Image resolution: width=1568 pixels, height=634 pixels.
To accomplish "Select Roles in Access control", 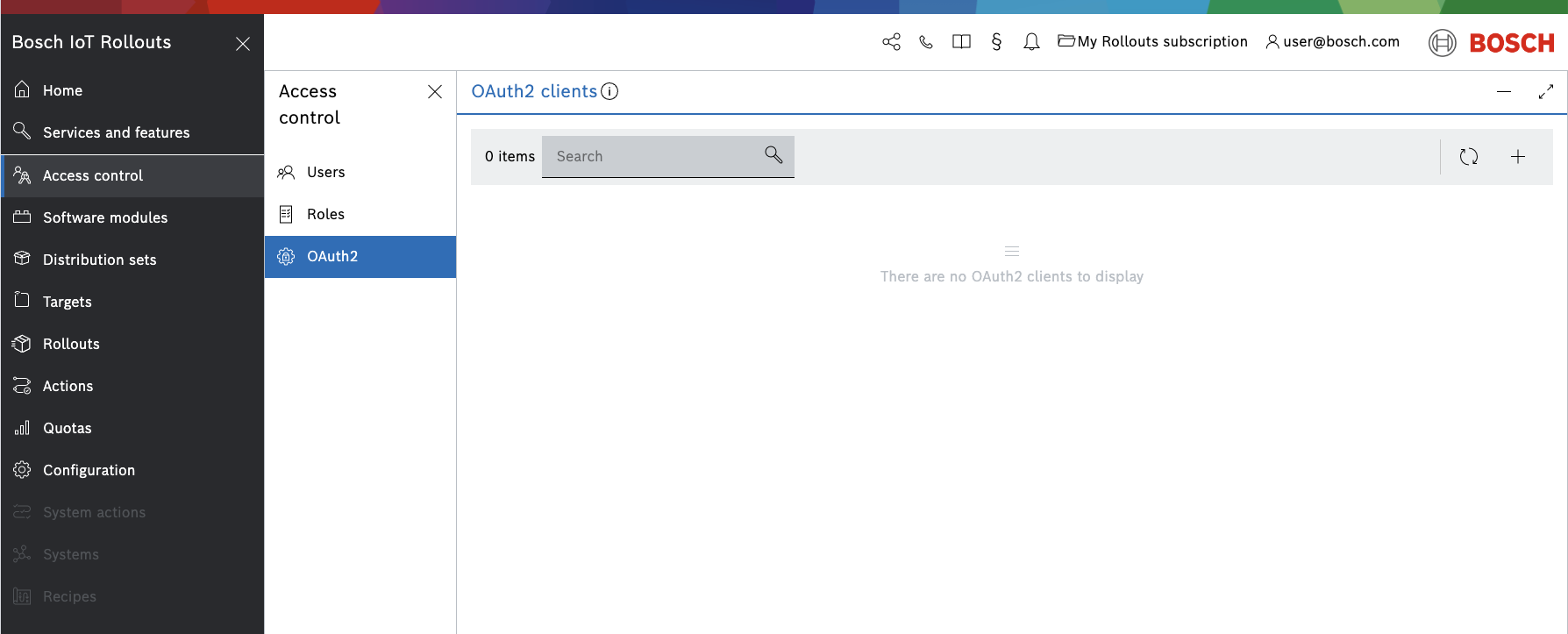I will point(325,215).
